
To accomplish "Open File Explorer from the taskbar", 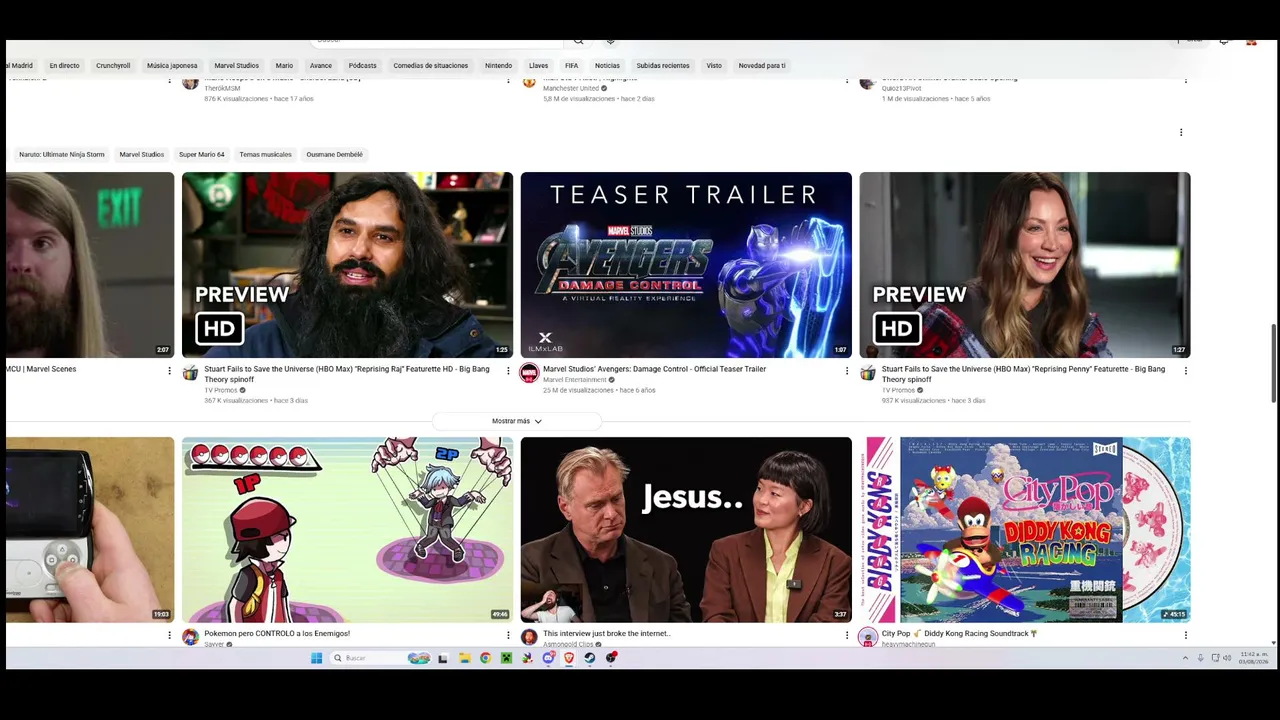I will coord(465,658).
